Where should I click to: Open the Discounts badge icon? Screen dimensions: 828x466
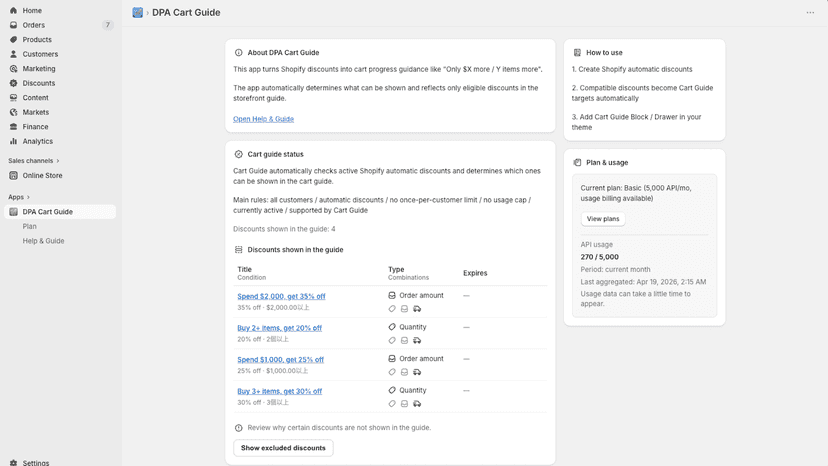point(13,83)
